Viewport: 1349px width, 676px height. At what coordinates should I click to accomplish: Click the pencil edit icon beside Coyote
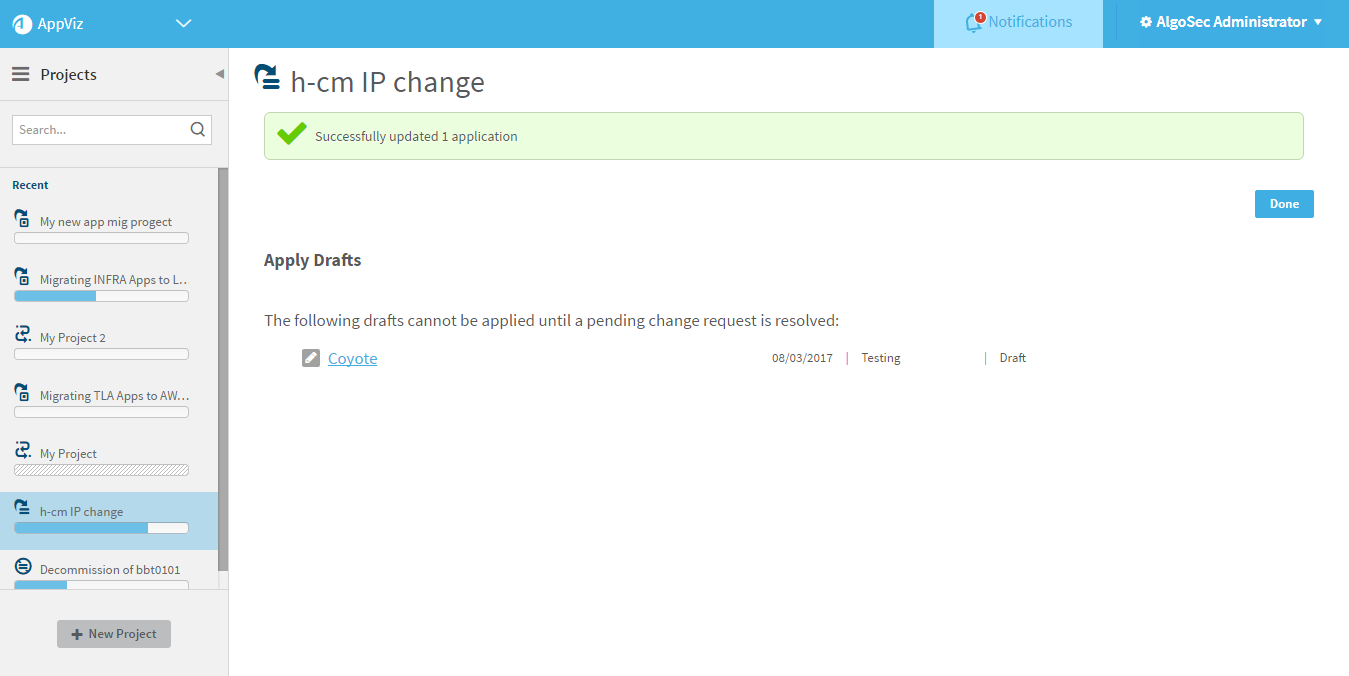tap(311, 358)
